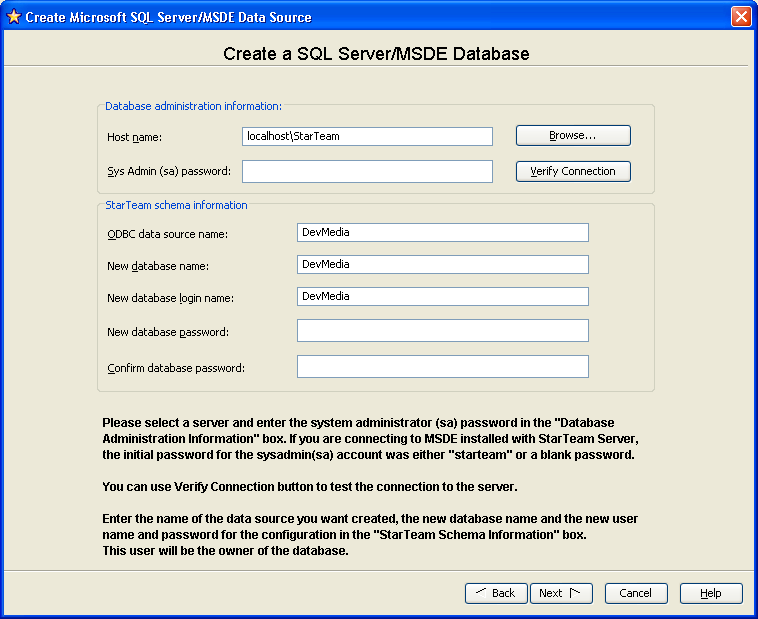Image resolution: width=758 pixels, height=619 pixels.
Task: Click 'New database password:' label
Action: pyautogui.click(x=168, y=332)
